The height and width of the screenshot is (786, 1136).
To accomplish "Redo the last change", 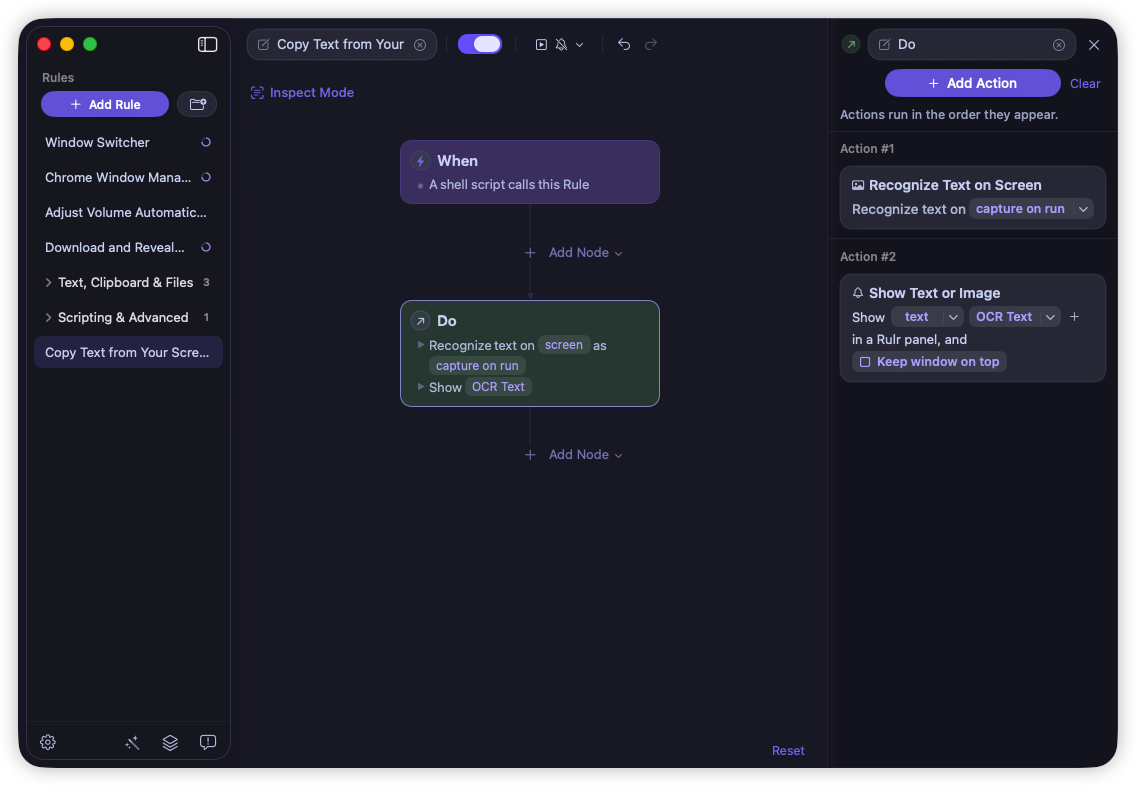I will pyautogui.click(x=651, y=44).
